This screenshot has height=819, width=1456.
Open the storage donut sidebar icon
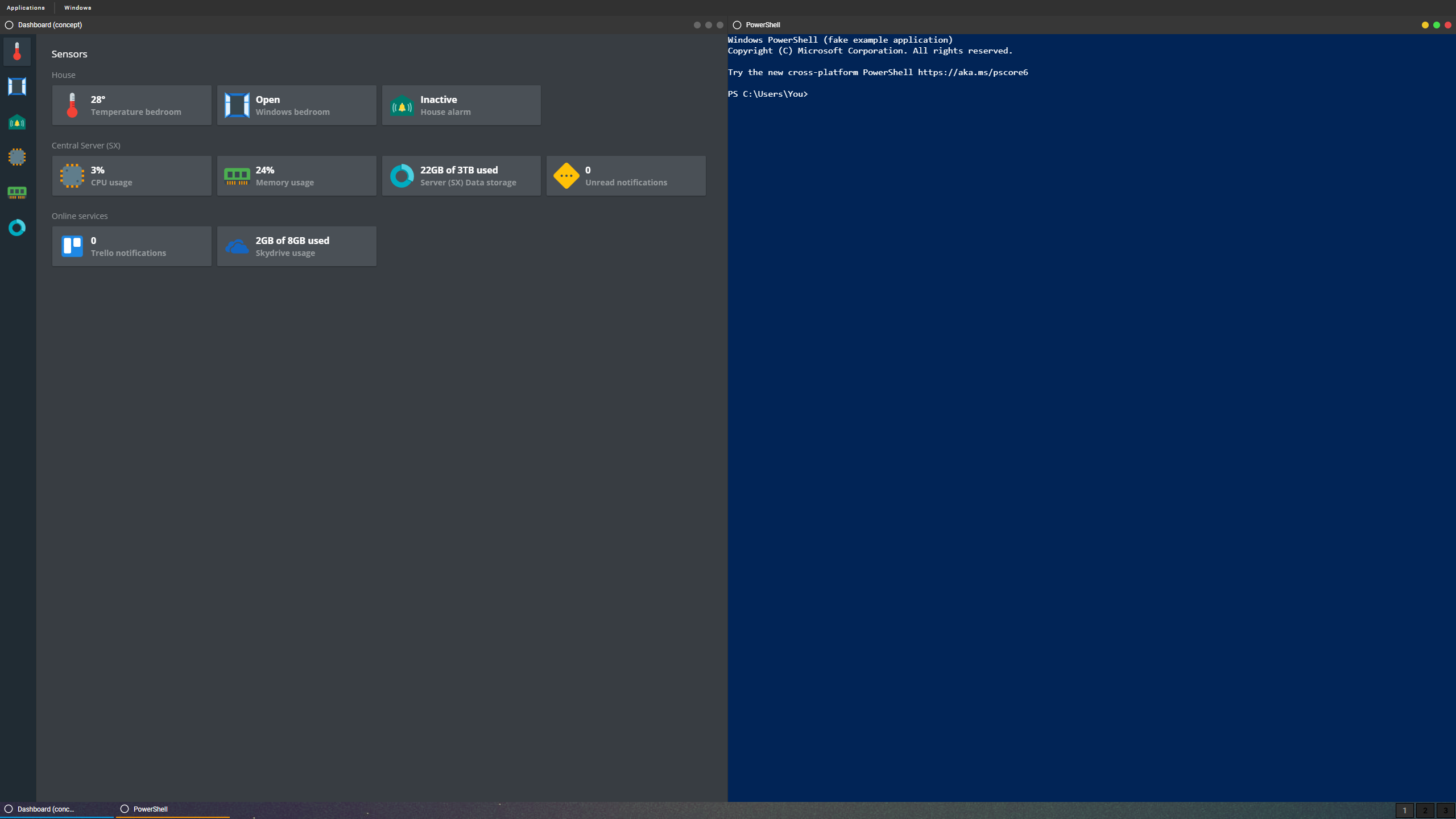[x=17, y=227]
